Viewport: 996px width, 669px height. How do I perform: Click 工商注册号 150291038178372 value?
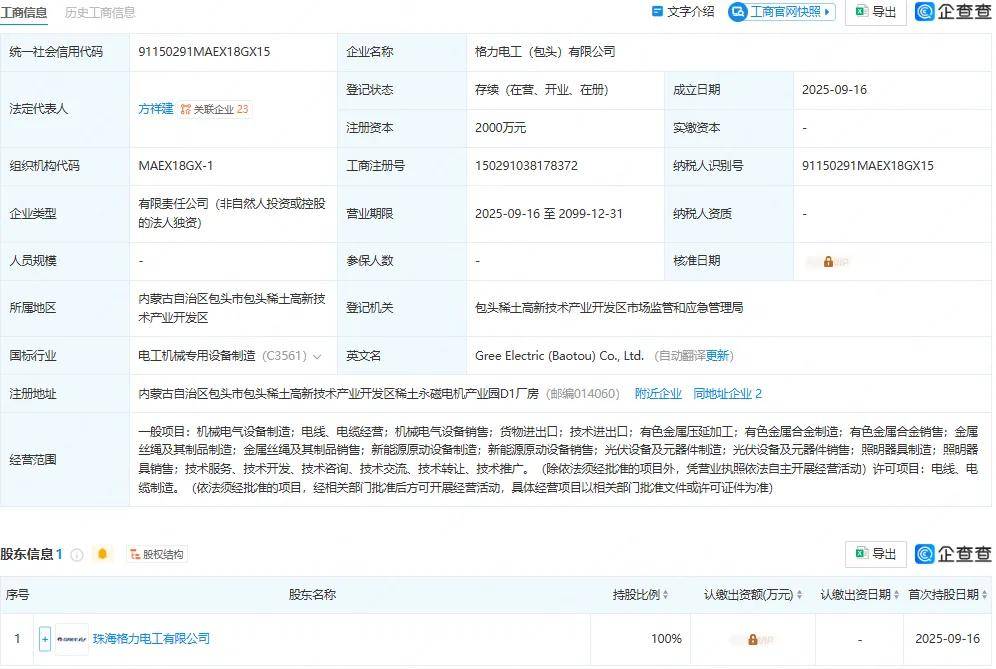pyautogui.click(x=527, y=166)
